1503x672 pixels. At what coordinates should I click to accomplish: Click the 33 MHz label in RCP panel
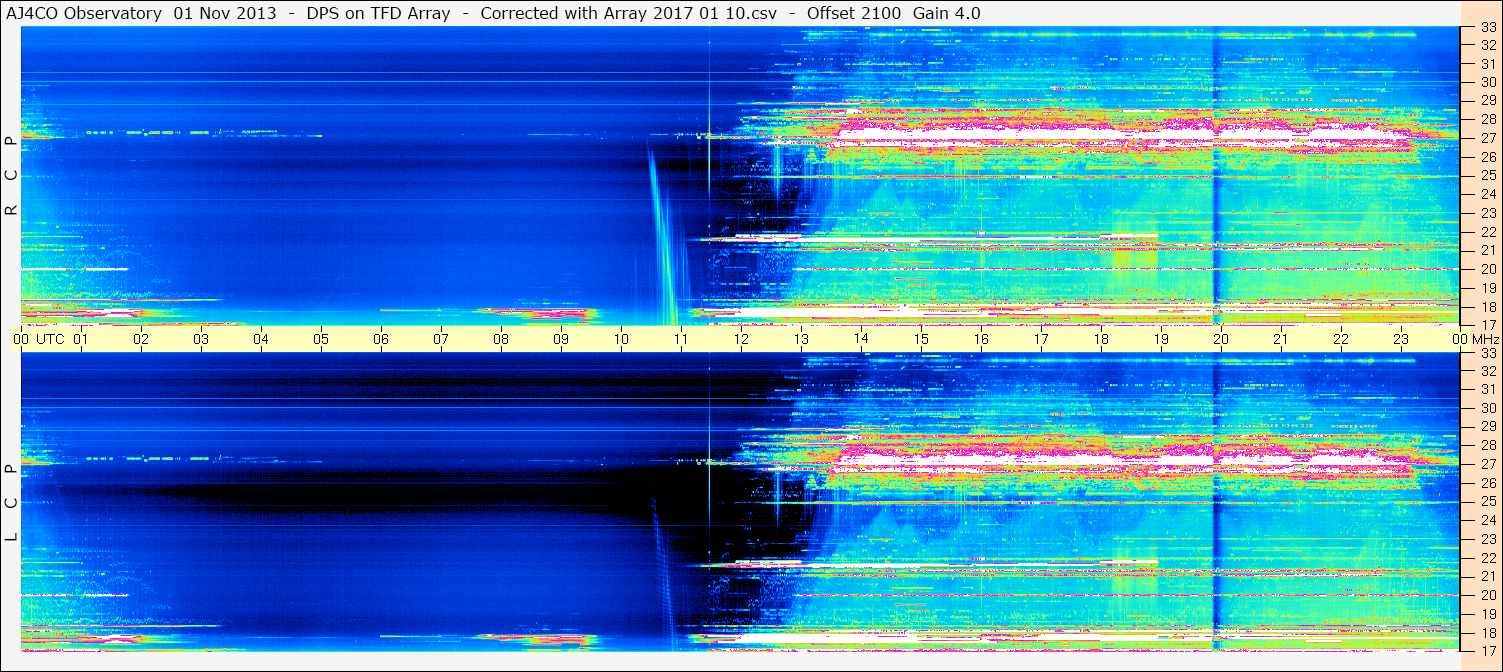pyautogui.click(x=1487, y=27)
